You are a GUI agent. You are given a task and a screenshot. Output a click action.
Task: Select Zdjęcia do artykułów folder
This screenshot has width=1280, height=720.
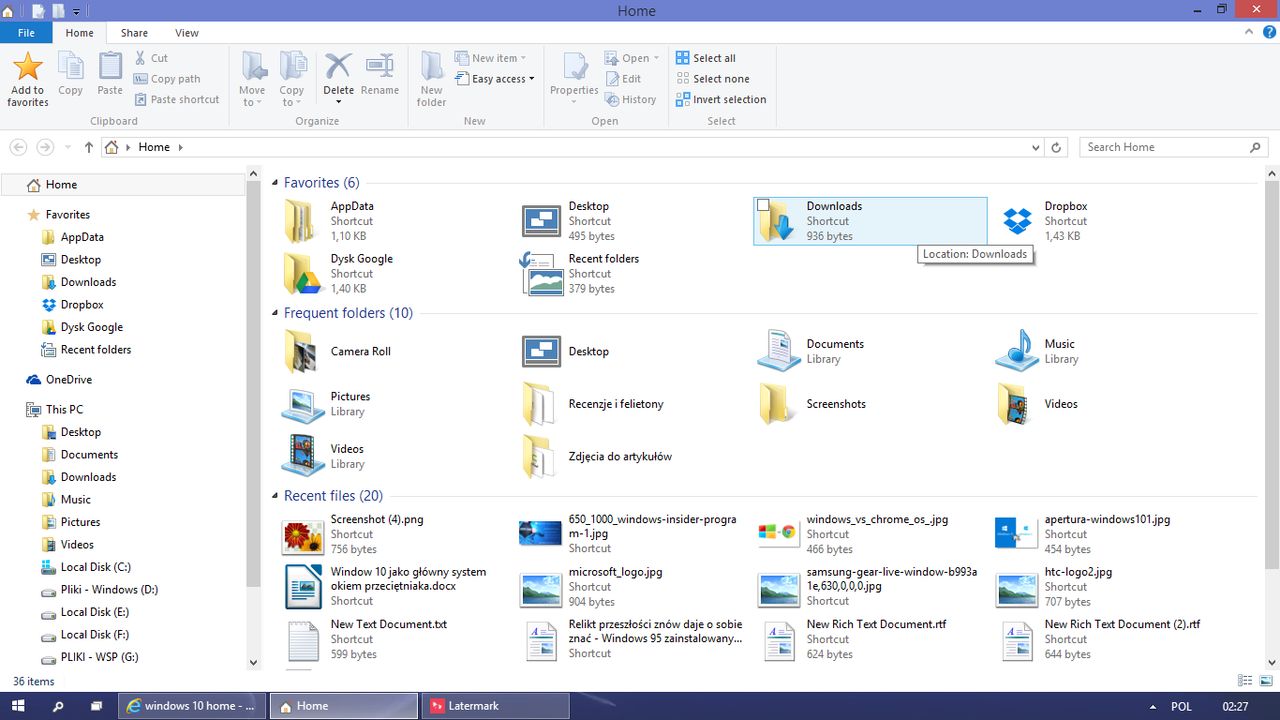pos(632,457)
